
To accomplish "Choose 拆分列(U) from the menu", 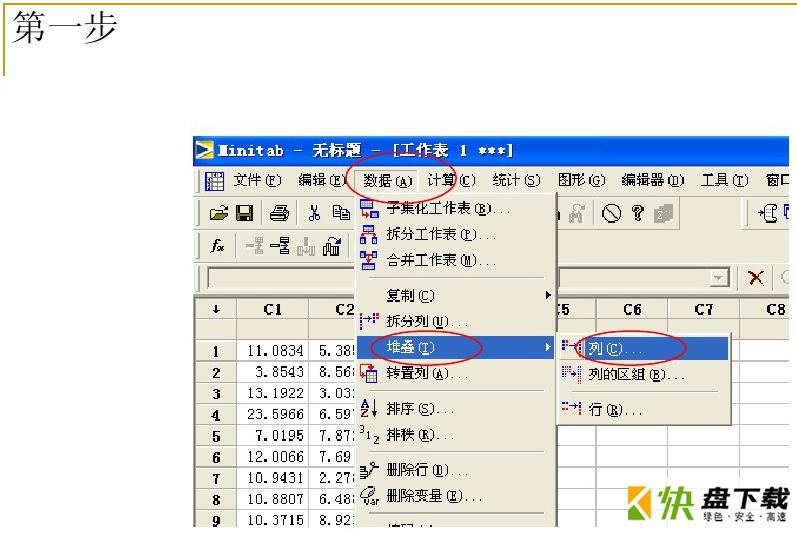I will [456, 321].
